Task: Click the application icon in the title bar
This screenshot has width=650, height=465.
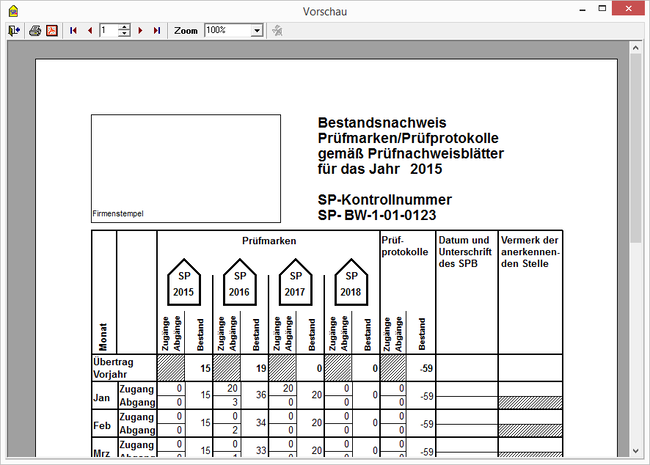Action: pyautogui.click(x=10, y=10)
